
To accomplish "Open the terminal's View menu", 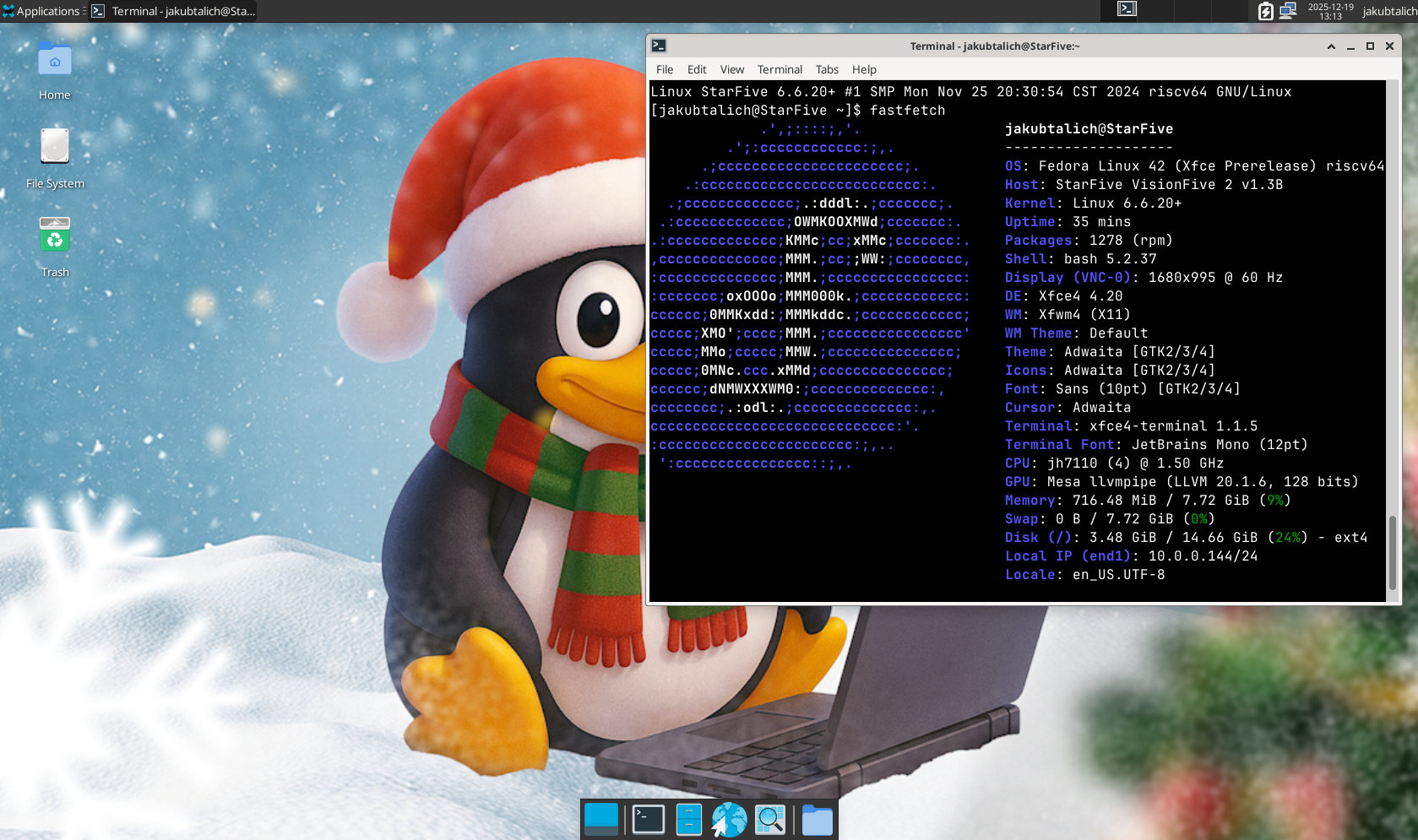I will (x=731, y=69).
